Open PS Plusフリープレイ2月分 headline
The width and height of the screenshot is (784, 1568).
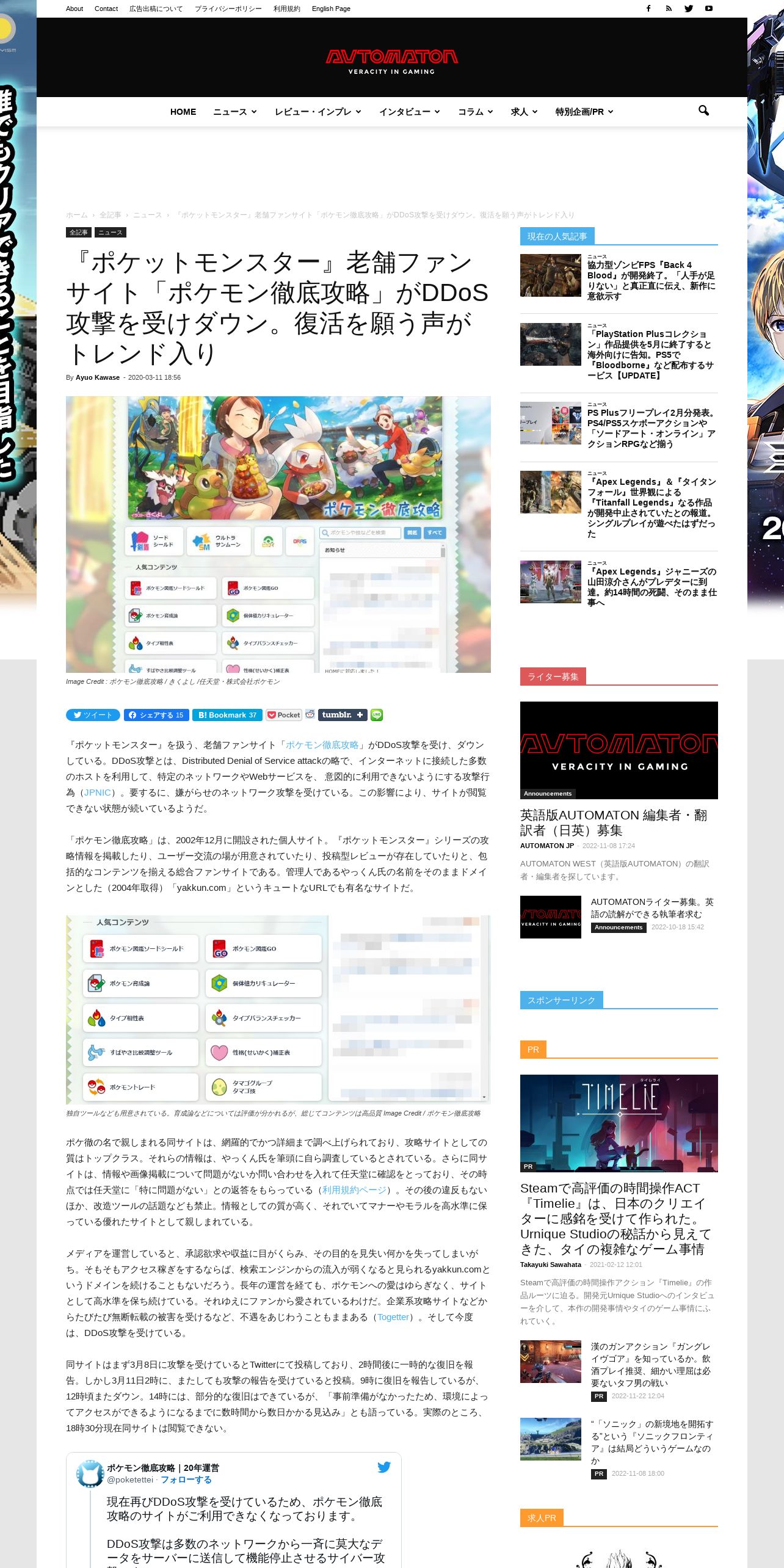652,428
